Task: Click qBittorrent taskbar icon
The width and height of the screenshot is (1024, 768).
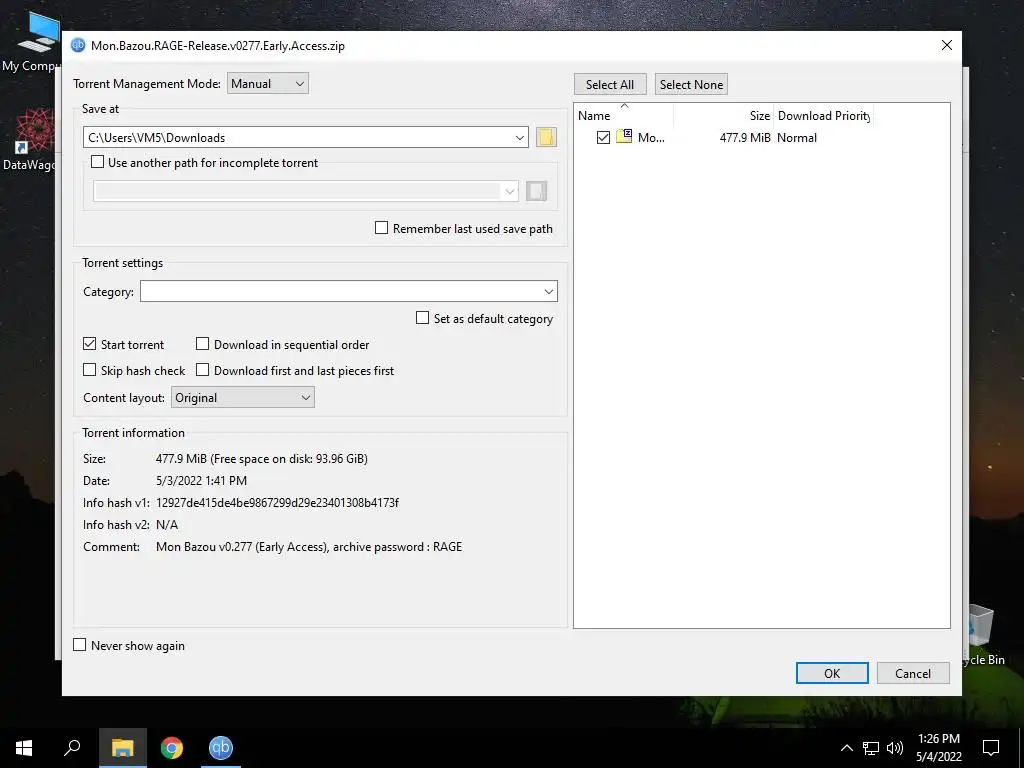Action: click(221, 748)
